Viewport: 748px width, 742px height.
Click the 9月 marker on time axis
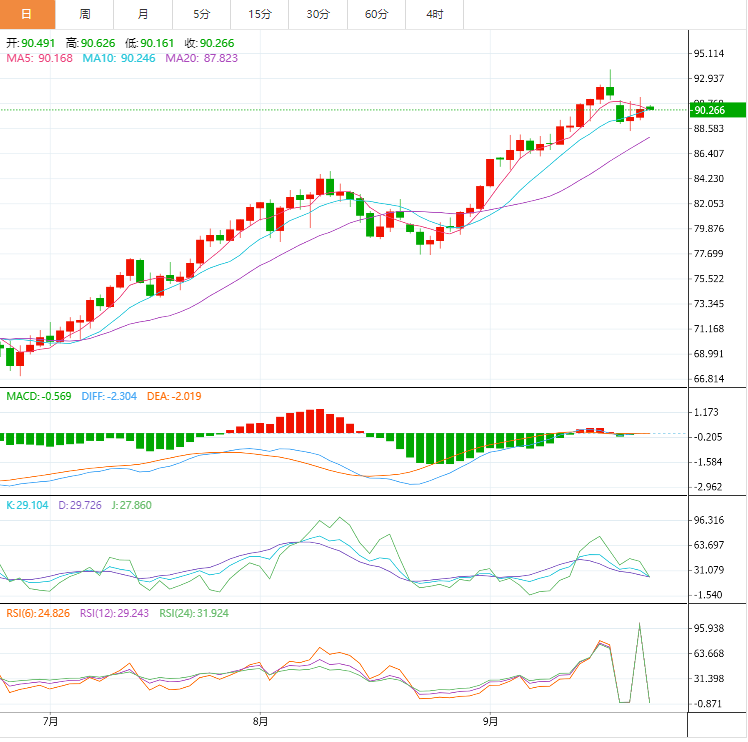[x=491, y=720]
